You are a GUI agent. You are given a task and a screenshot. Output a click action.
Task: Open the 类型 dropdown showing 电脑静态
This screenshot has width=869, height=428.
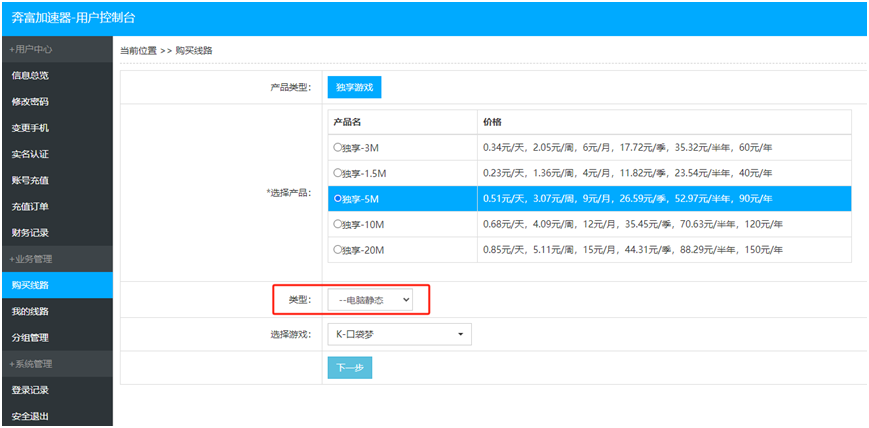coord(369,299)
